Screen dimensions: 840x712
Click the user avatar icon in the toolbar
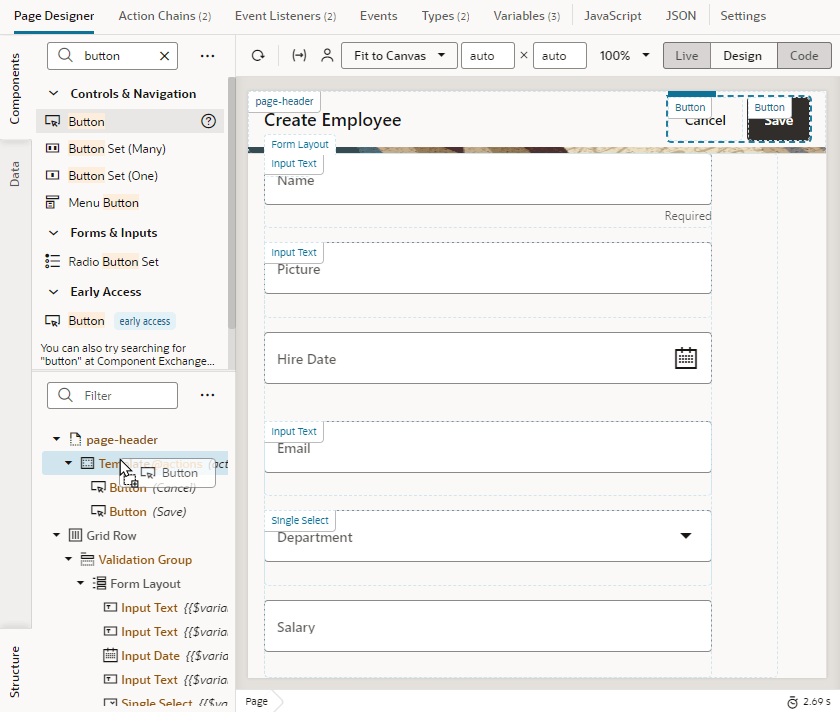coord(327,55)
